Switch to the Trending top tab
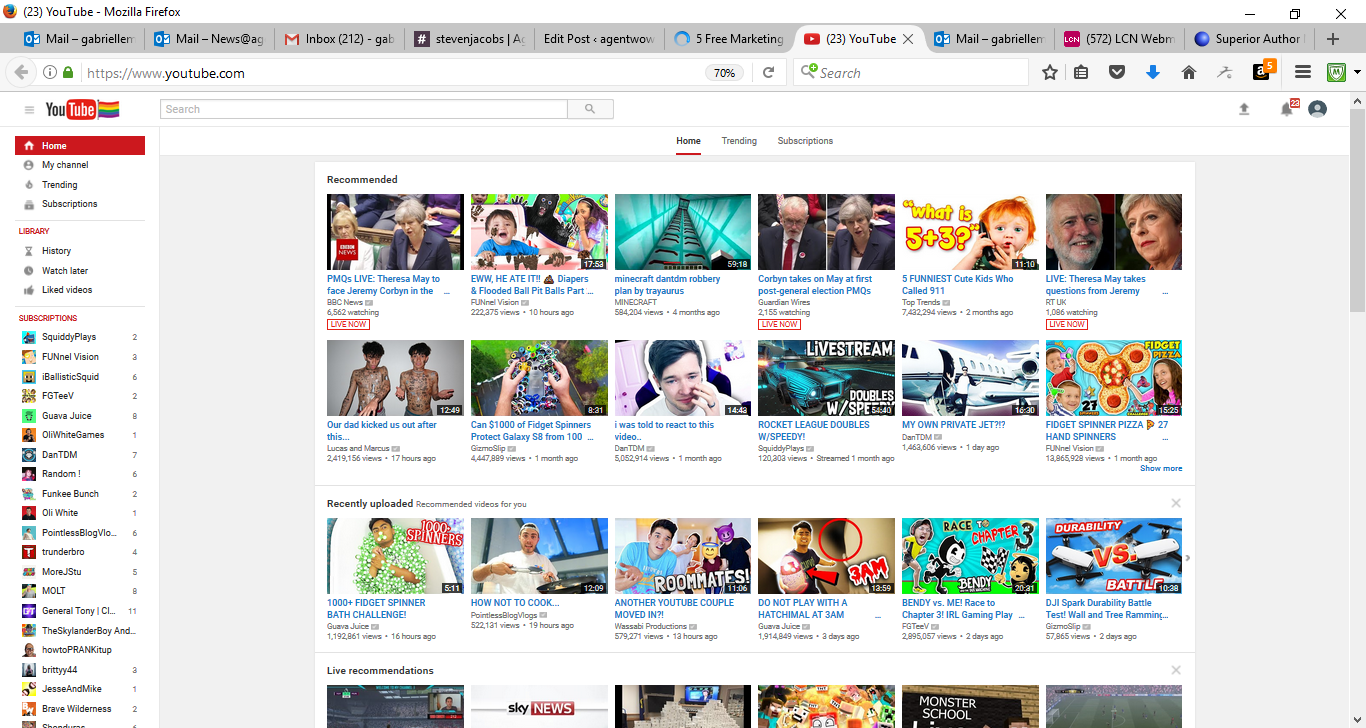This screenshot has width=1366, height=728. pos(739,141)
